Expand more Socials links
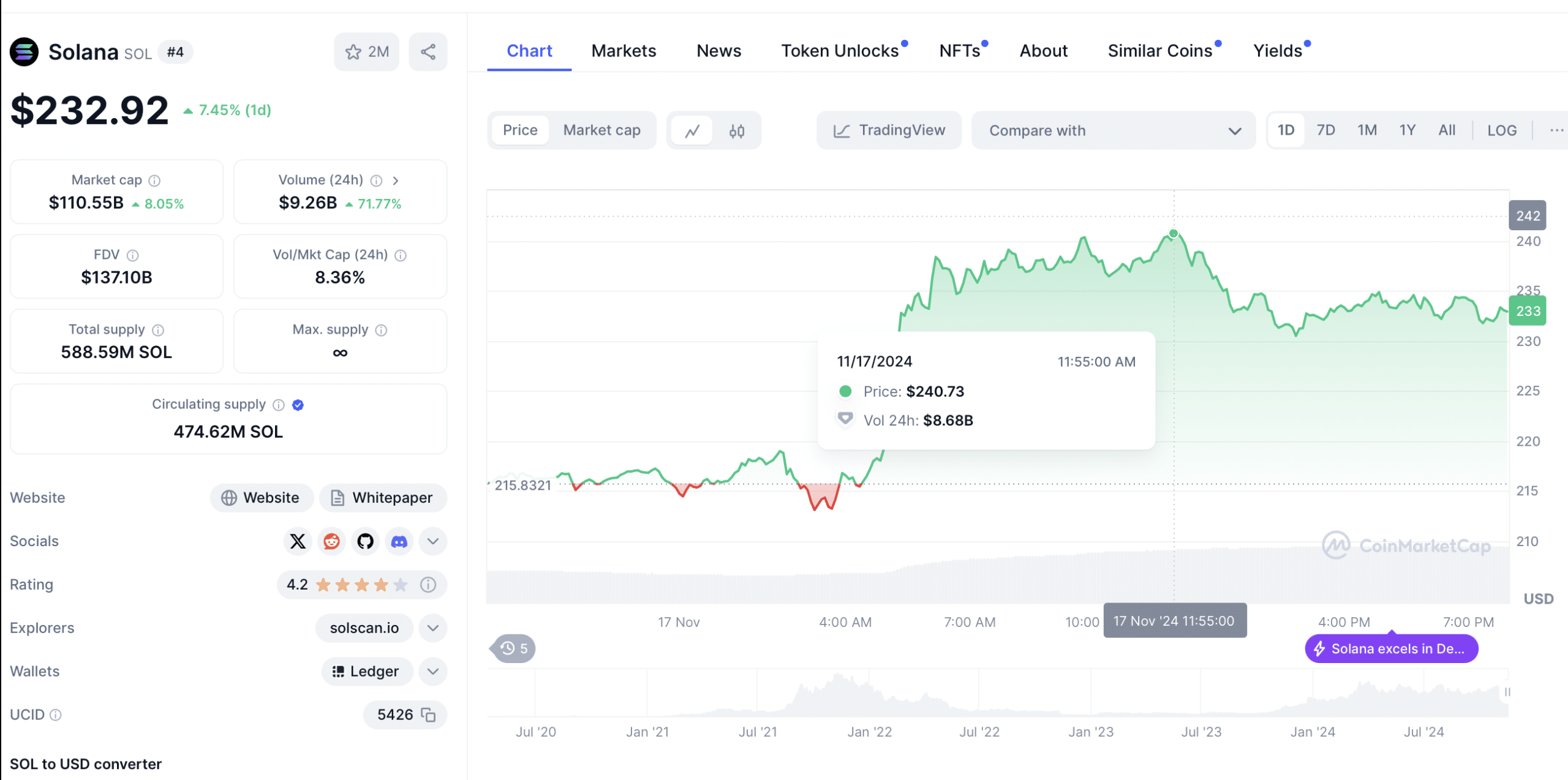This screenshot has width=1568, height=780. coord(433,541)
